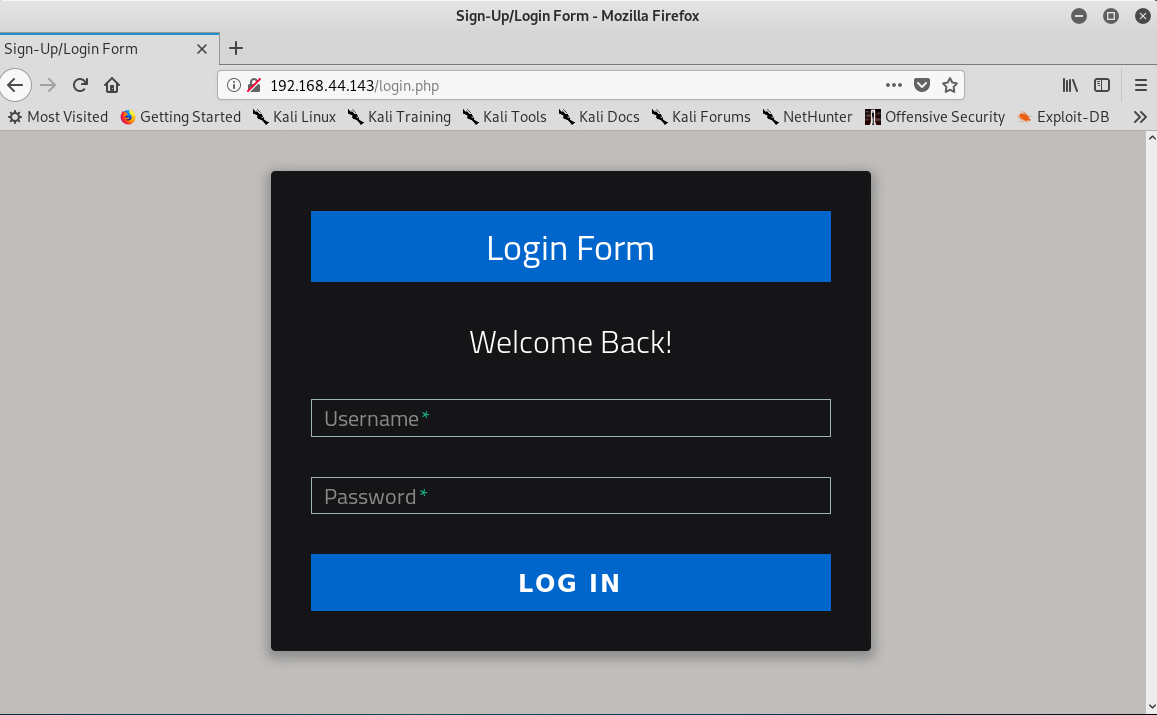This screenshot has width=1157, height=715.
Task: Reload the current page
Action: [80, 85]
